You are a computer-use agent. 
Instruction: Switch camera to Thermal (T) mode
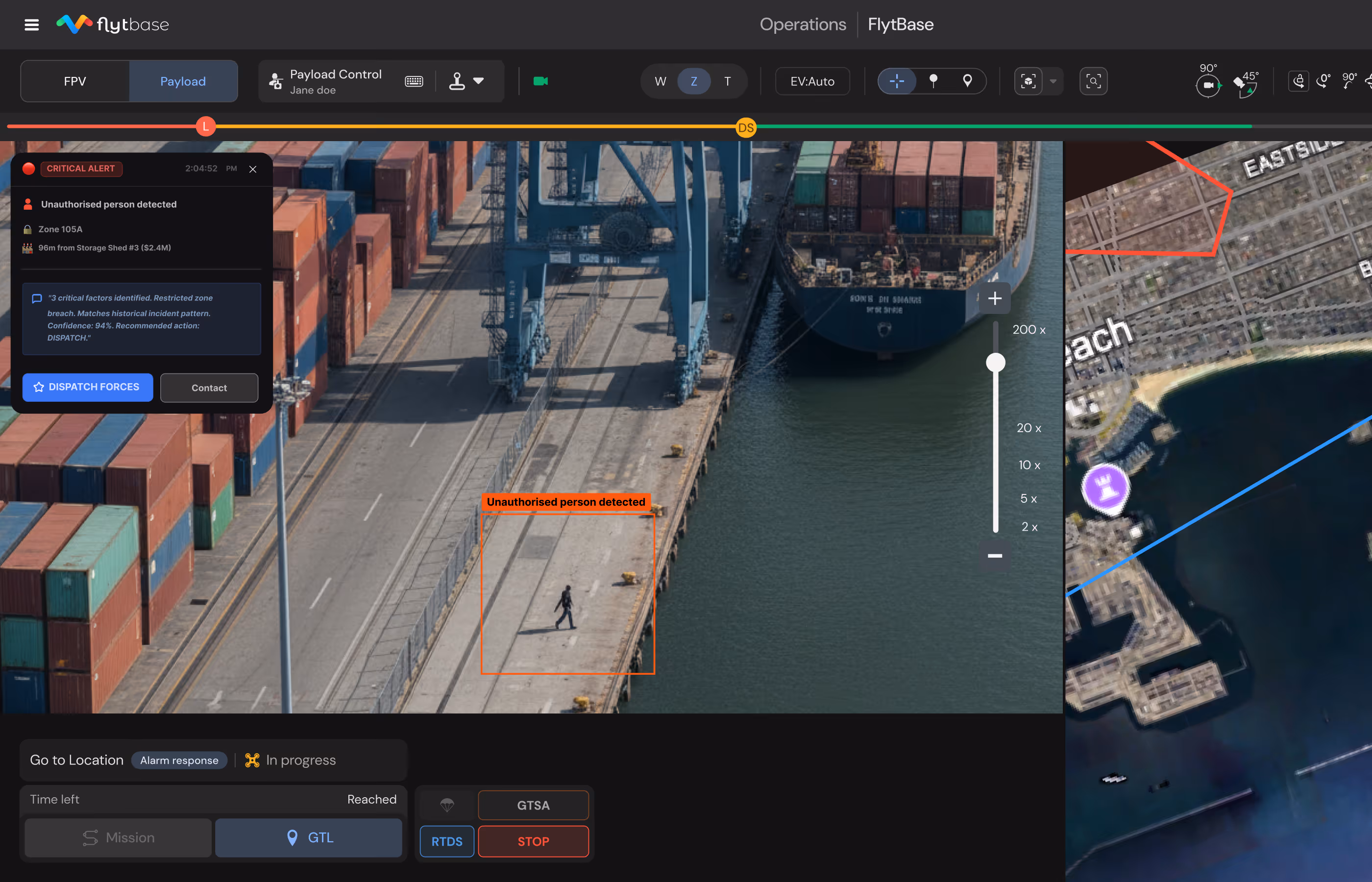click(x=727, y=81)
